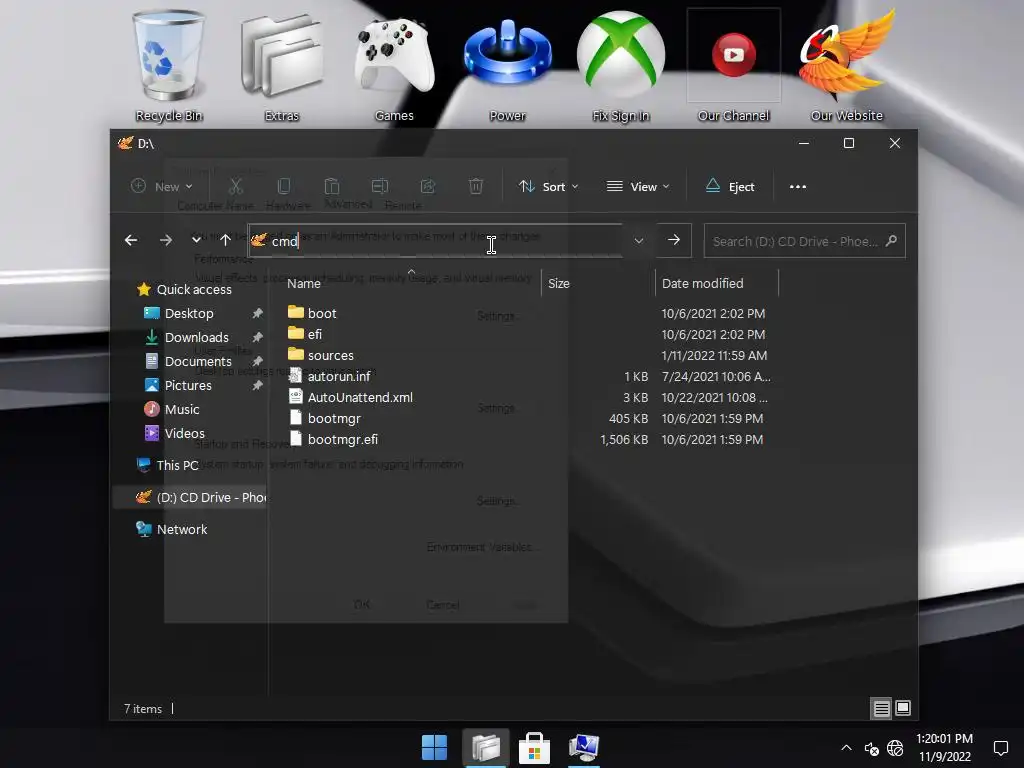Screen dimensions: 1024x768
Task: Click the volume muted tray icon
Action: click(871, 748)
